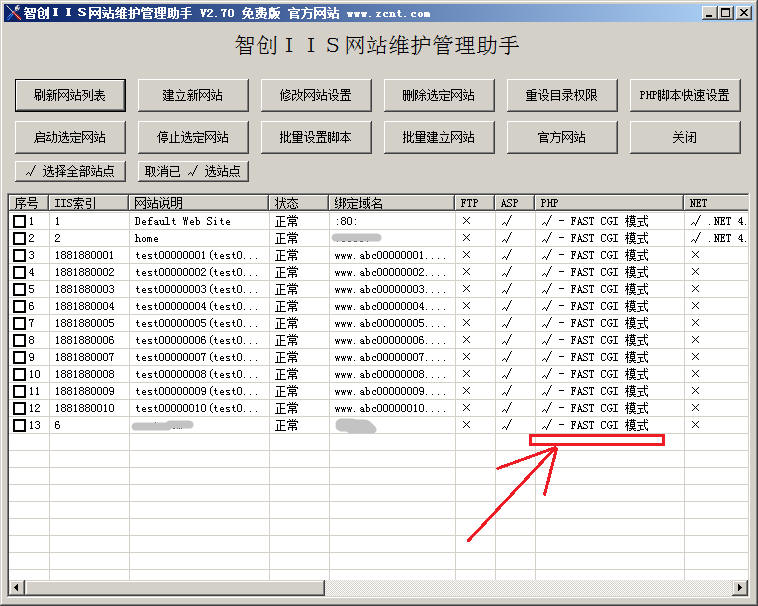This screenshot has width=758, height=606.
Task: Enable checkbox for row 8 test00000006
Action: [19, 340]
